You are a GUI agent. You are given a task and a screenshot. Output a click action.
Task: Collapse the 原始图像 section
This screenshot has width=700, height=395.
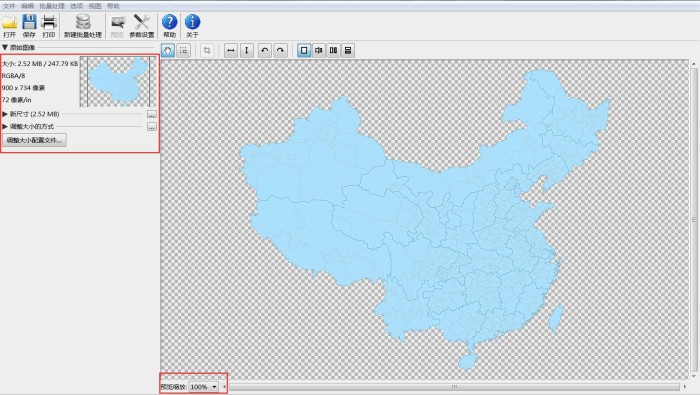[5, 47]
